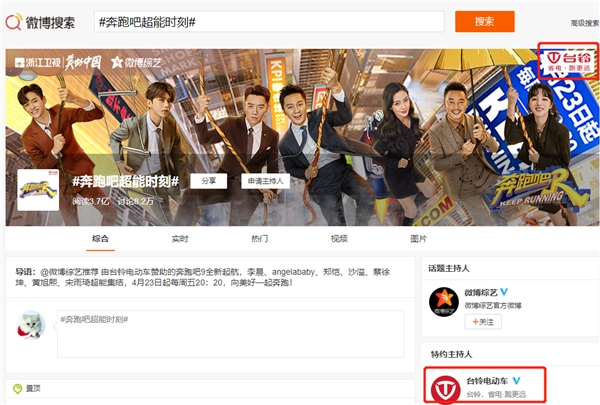Open the 台铃电动车 profile name link
The height and width of the screenshot is (405, 600).
[487, 381]
